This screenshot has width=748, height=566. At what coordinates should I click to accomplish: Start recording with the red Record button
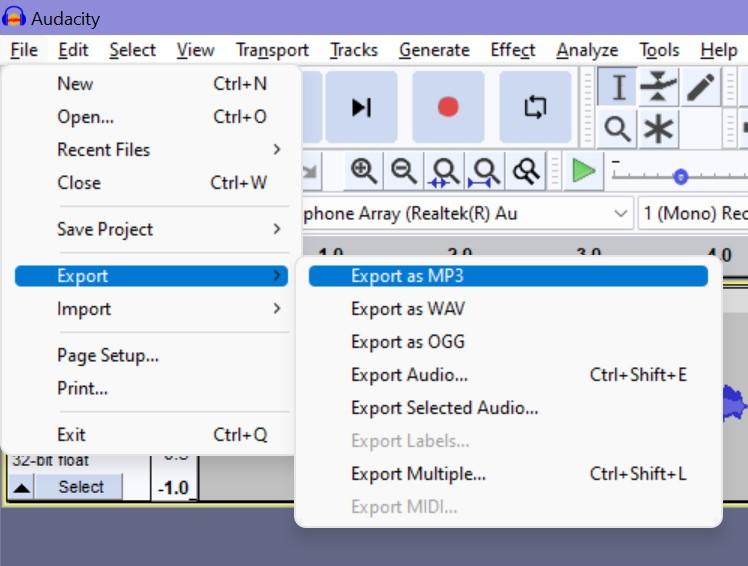click(448, 107)
